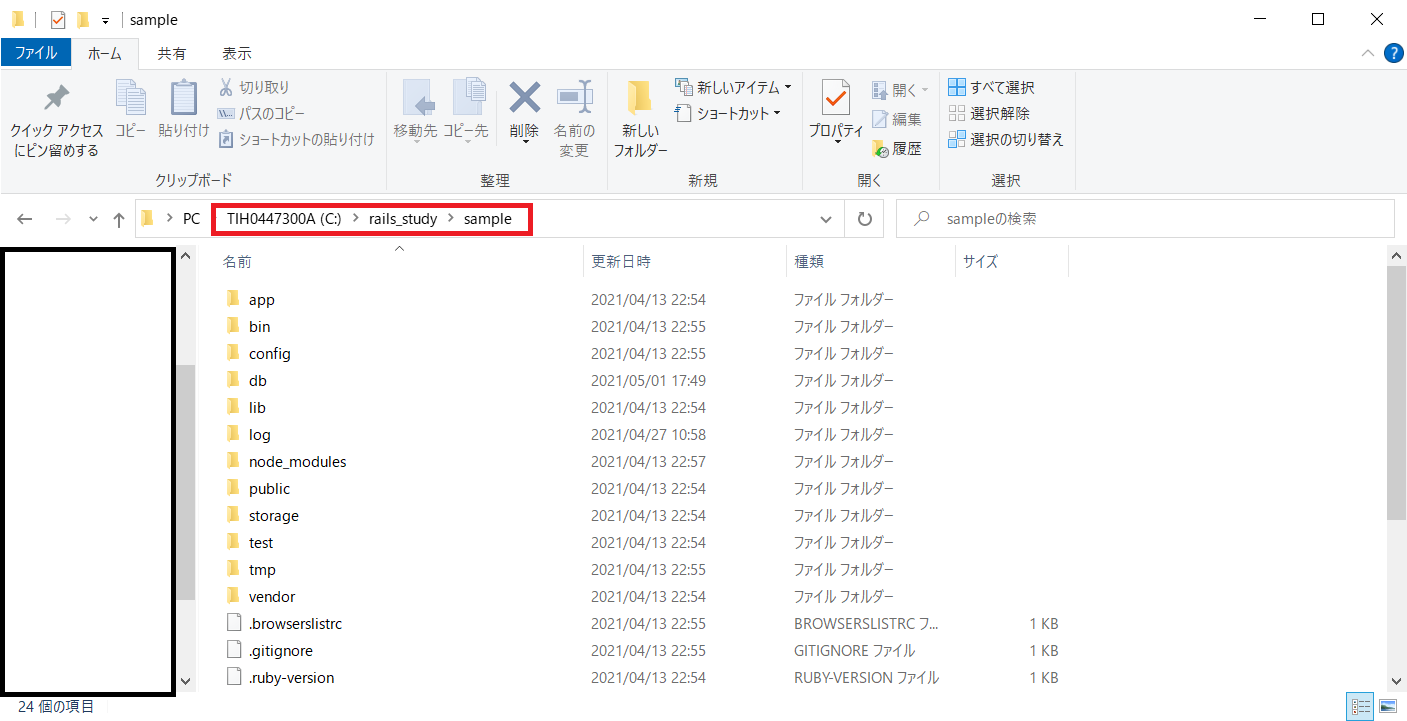1407x721 pixels.
Task: Switch to details view icon
Action: 1360,707
